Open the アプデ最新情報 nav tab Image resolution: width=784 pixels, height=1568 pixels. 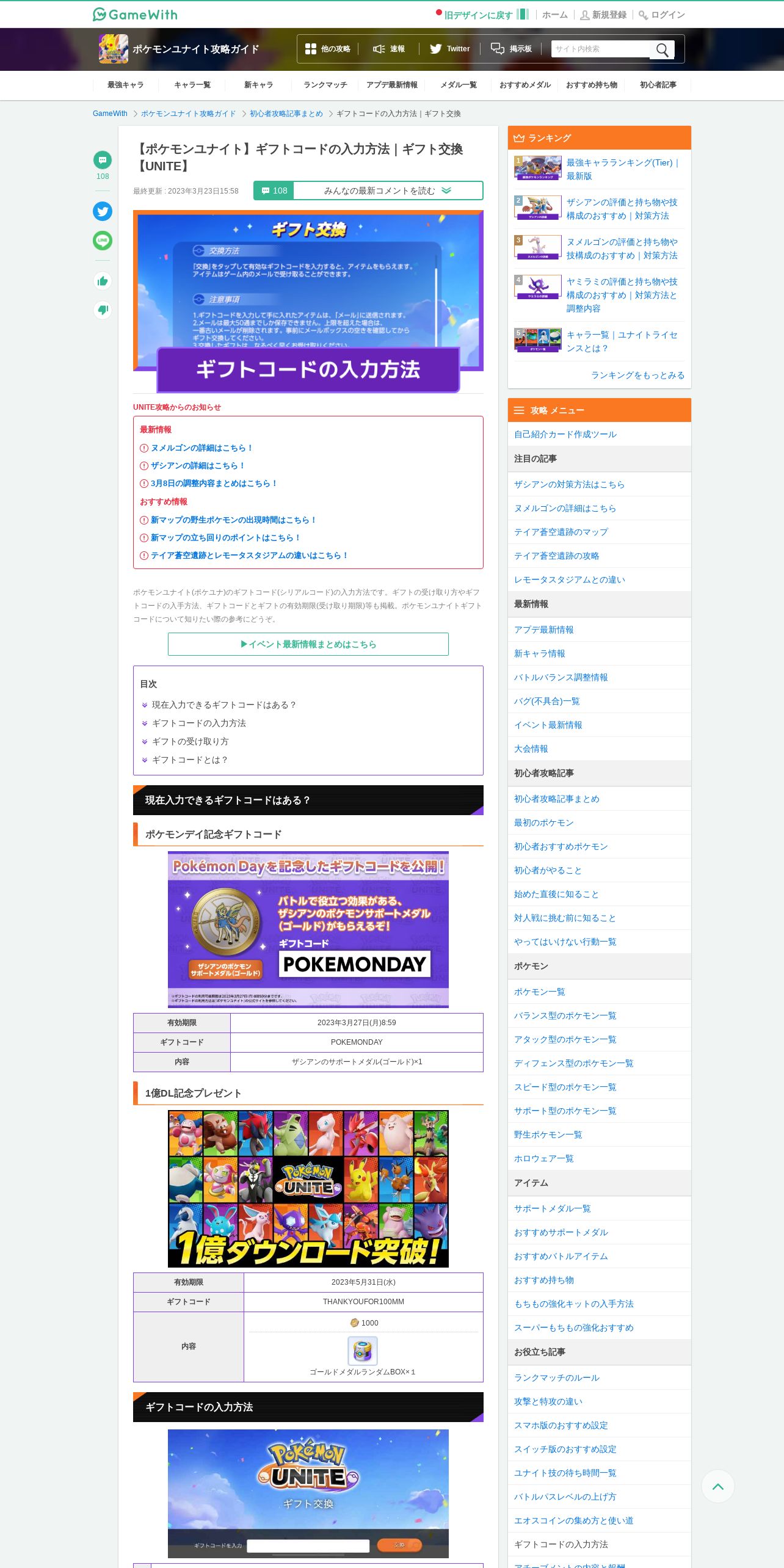[x=392, y=85]
